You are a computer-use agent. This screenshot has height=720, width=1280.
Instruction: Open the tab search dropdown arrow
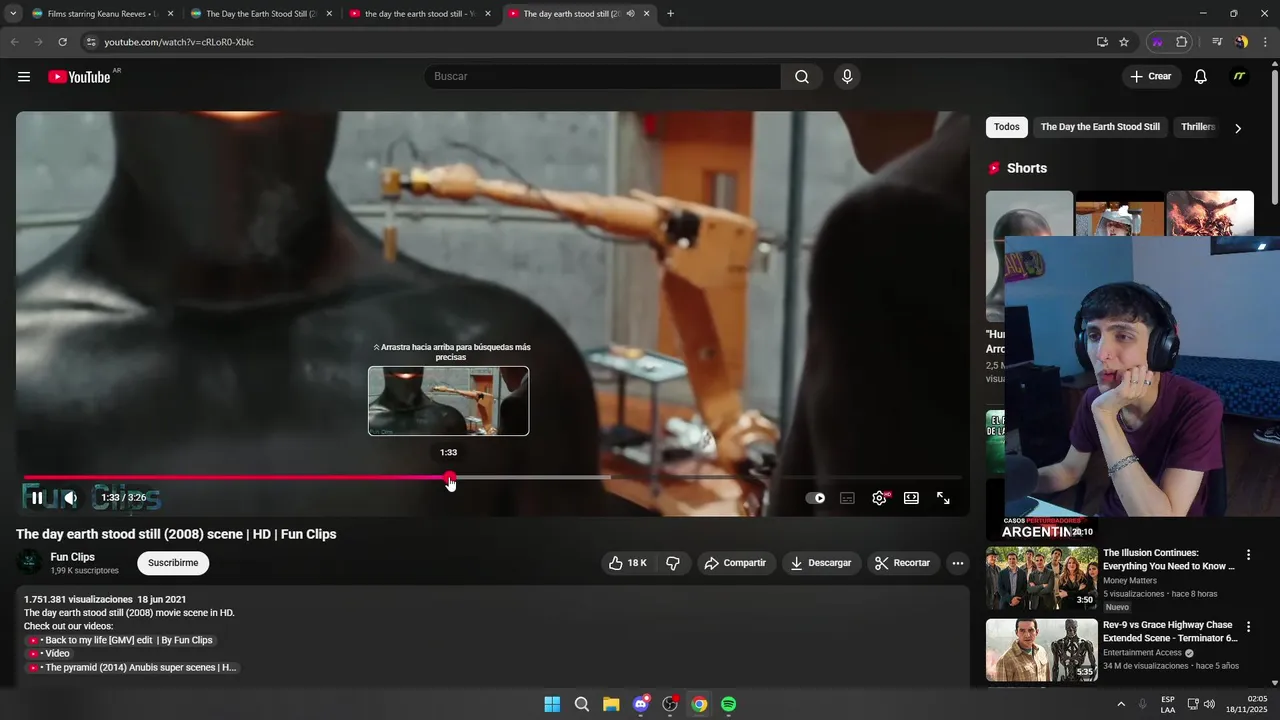click(x=13, y=14)
